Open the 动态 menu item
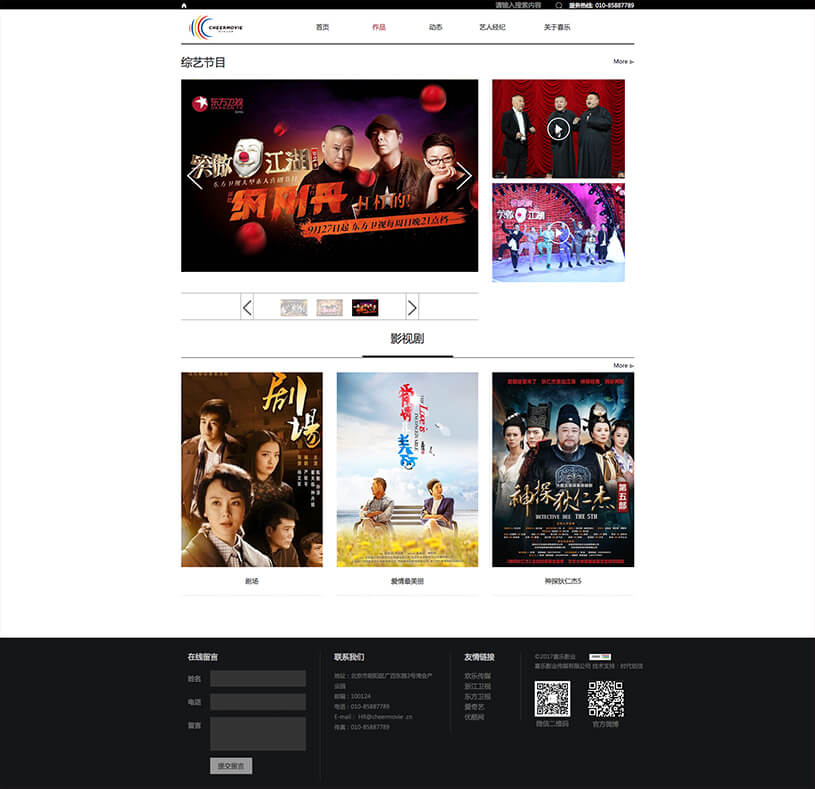Viewport: 815px width, 789px height. click(436, 27)
